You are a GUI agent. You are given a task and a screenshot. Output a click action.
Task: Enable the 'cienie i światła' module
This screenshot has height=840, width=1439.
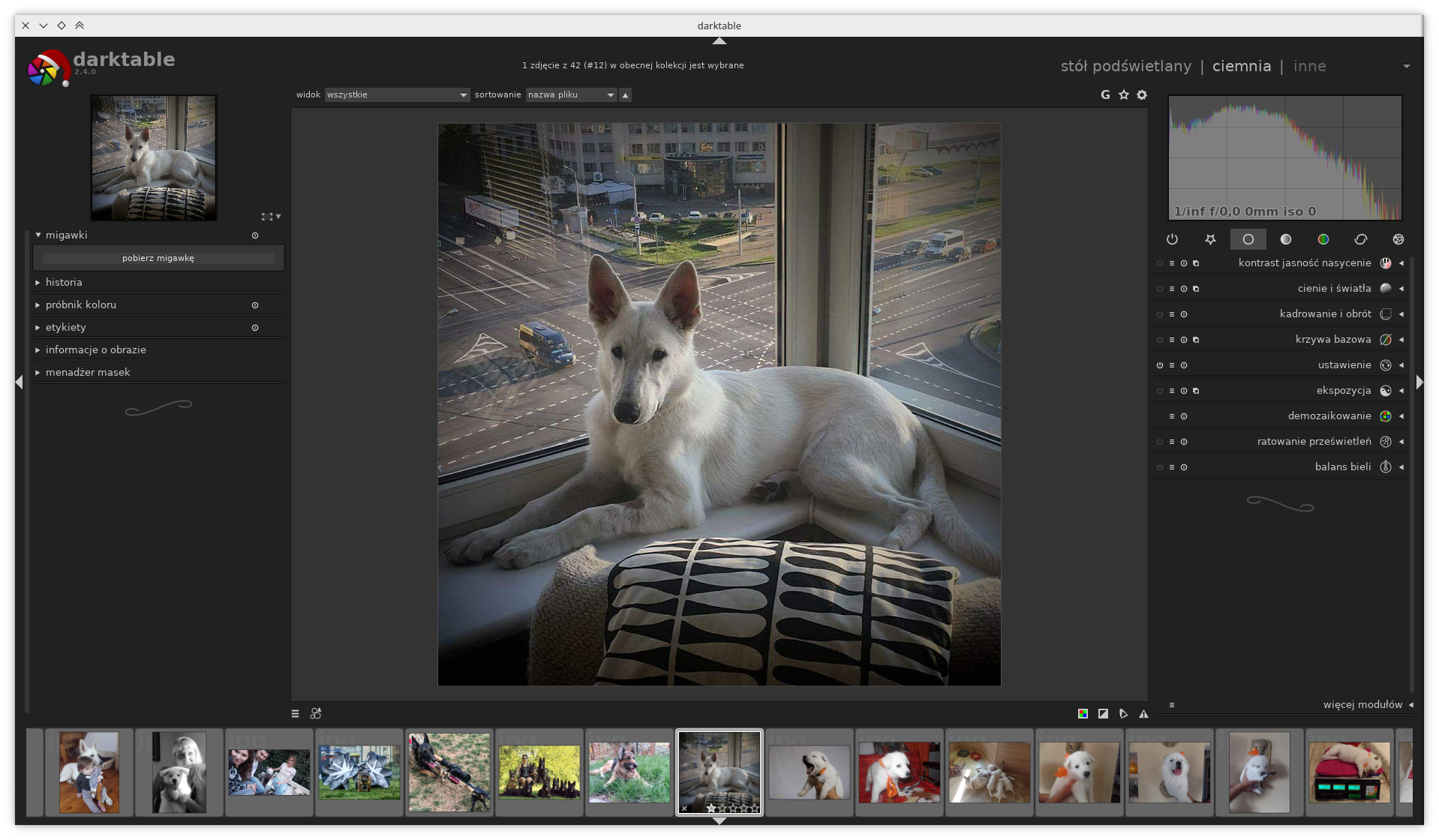(x=1160, y=289)
